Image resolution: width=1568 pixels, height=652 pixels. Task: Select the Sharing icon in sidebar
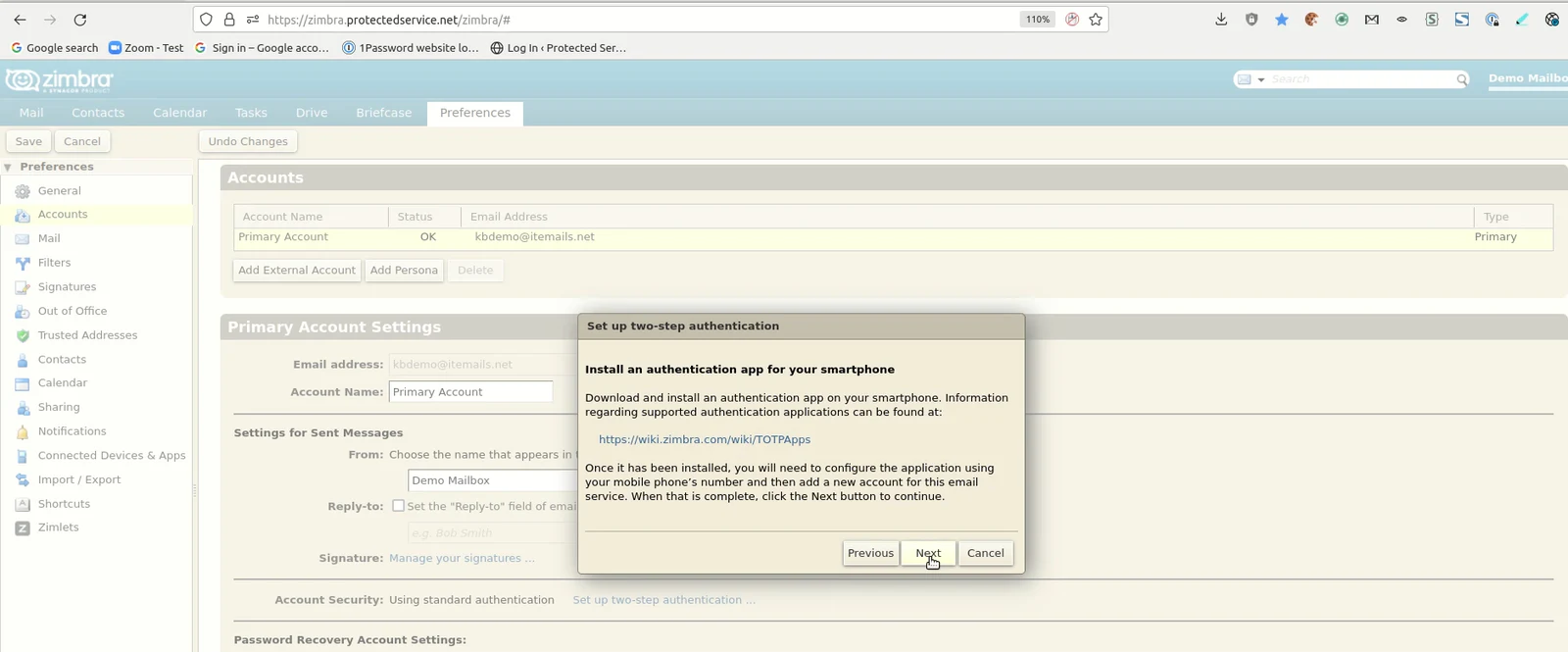[23, 408]
